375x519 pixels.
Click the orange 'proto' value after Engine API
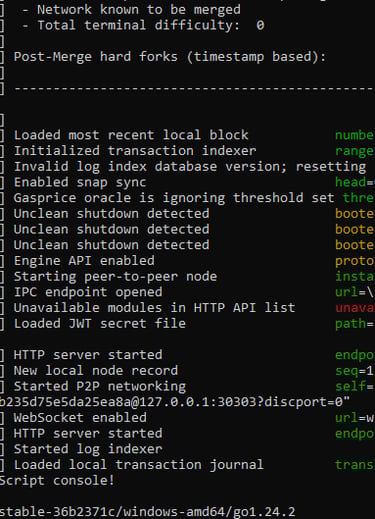coord(355,261)
